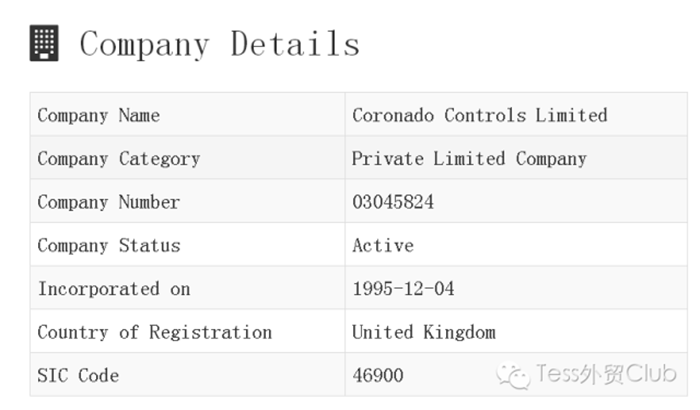Image resolution: width=700 pixels, height=410 pixels.
Task: Select the Company Status label
Action: pyautogui.click(x=109, y=245)
